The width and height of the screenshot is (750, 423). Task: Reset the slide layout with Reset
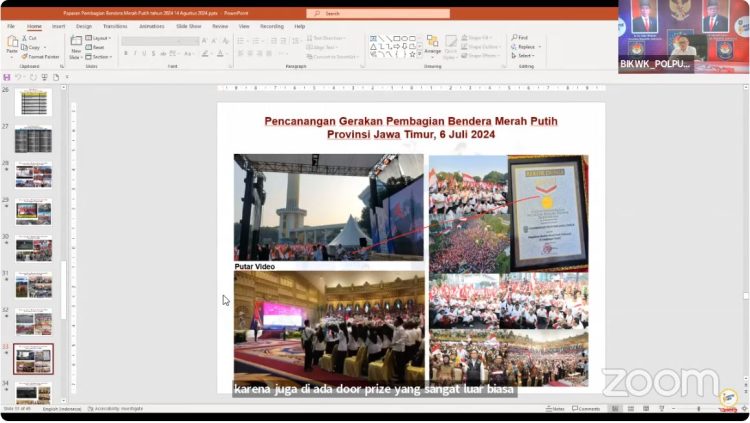pos(95,47)
